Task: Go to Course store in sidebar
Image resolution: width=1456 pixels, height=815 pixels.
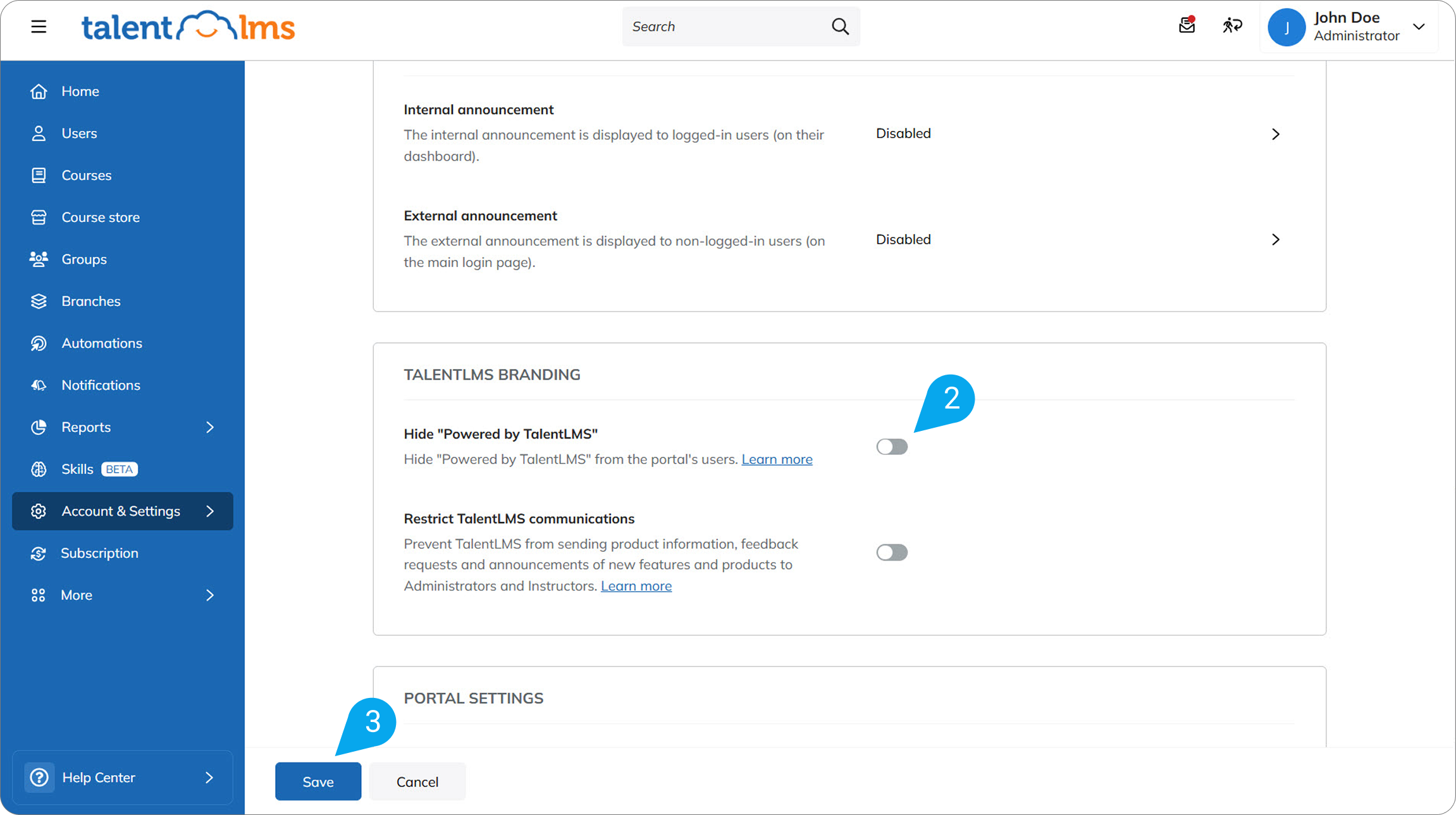Action: pyautogui.click(x=101, y=217)
